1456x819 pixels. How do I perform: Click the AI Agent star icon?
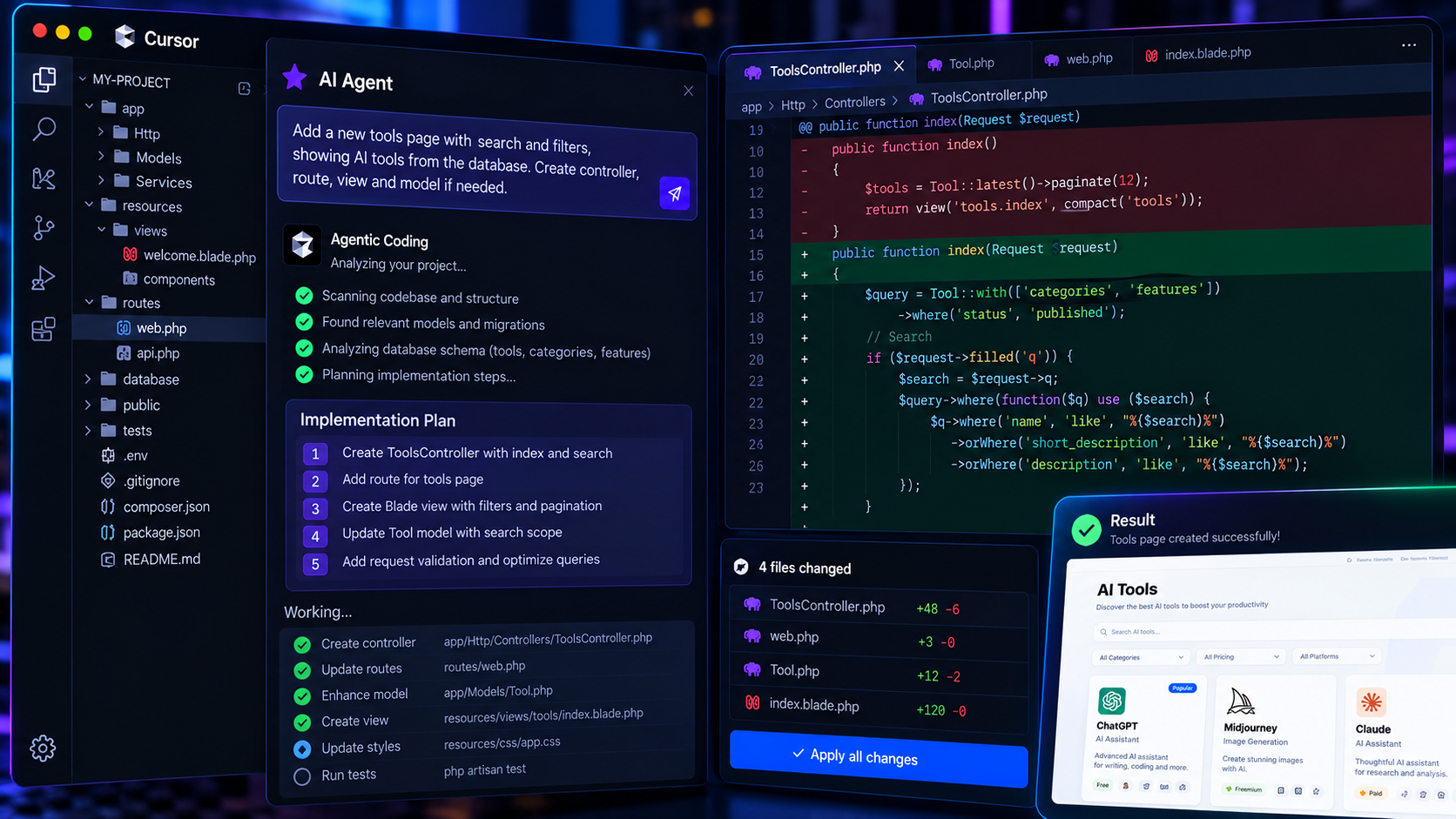294,77
